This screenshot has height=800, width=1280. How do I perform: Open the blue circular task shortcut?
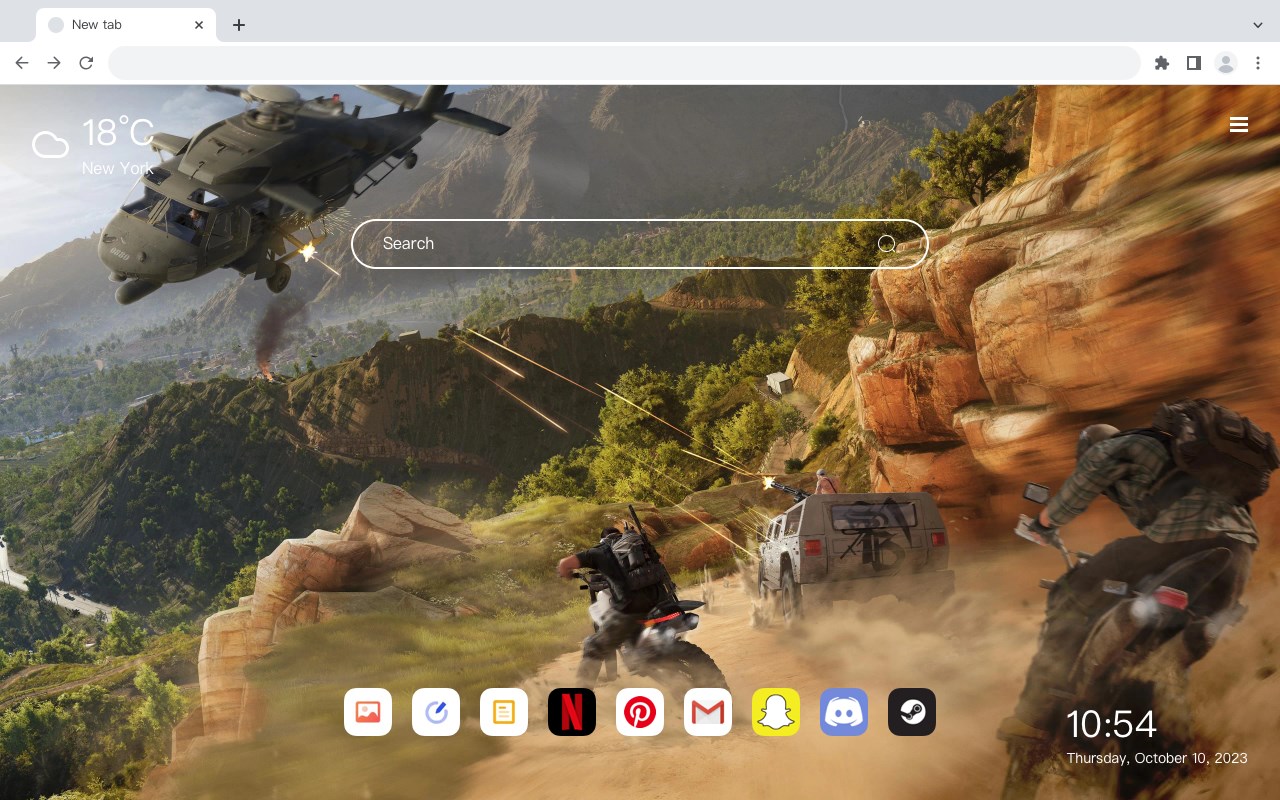tap(436, 712)
